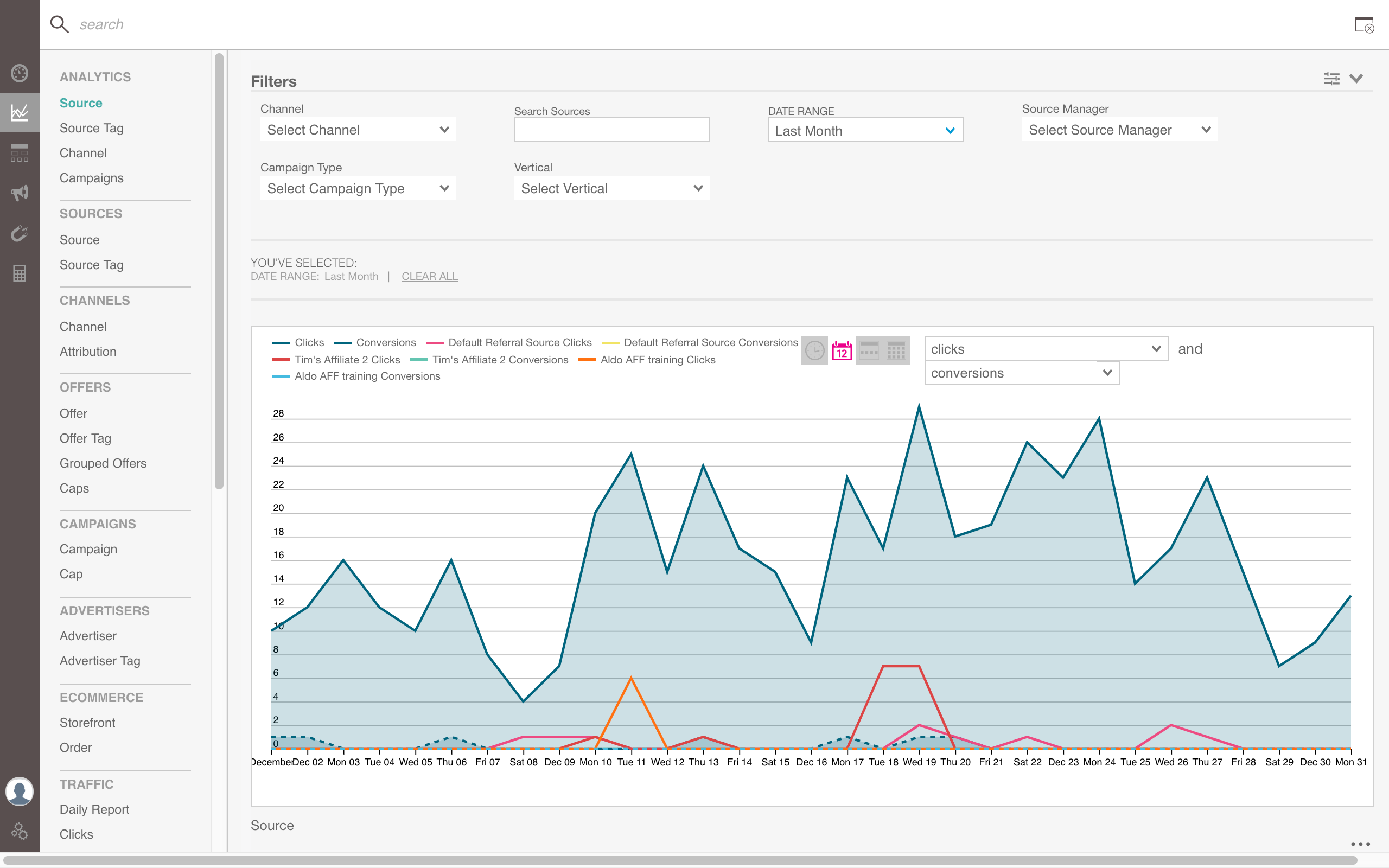Image resolution: width=1389 pixels, height=868 pixels.
Task: Click the Search Sources input field
Action: point(611,130)
